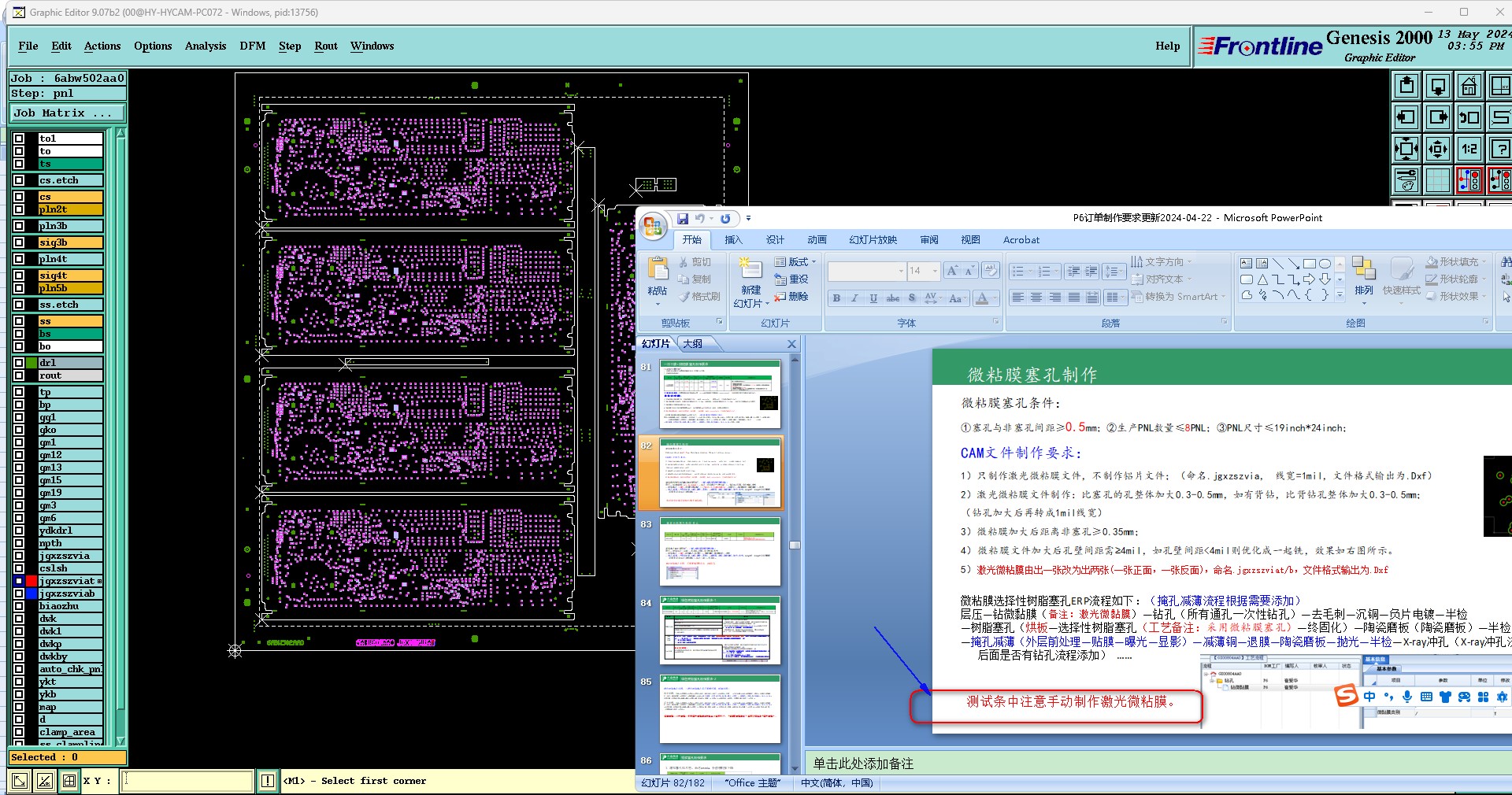Open the Actions menu in Genesis
The height and width of the screenshot is (795, 1512).
[102, 46]
